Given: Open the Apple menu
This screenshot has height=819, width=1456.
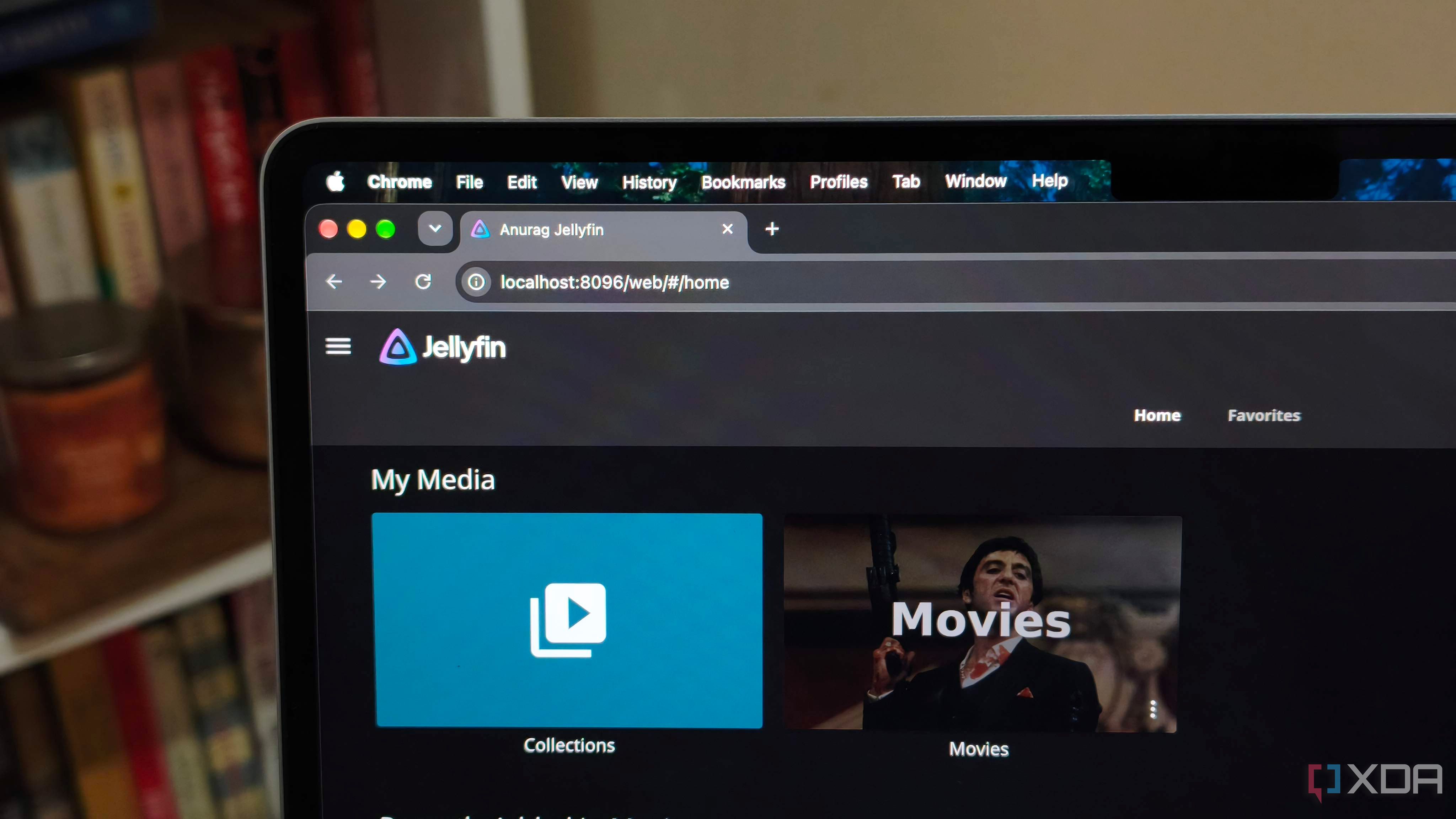Looking at the screenshot, I should coord(335,181).
